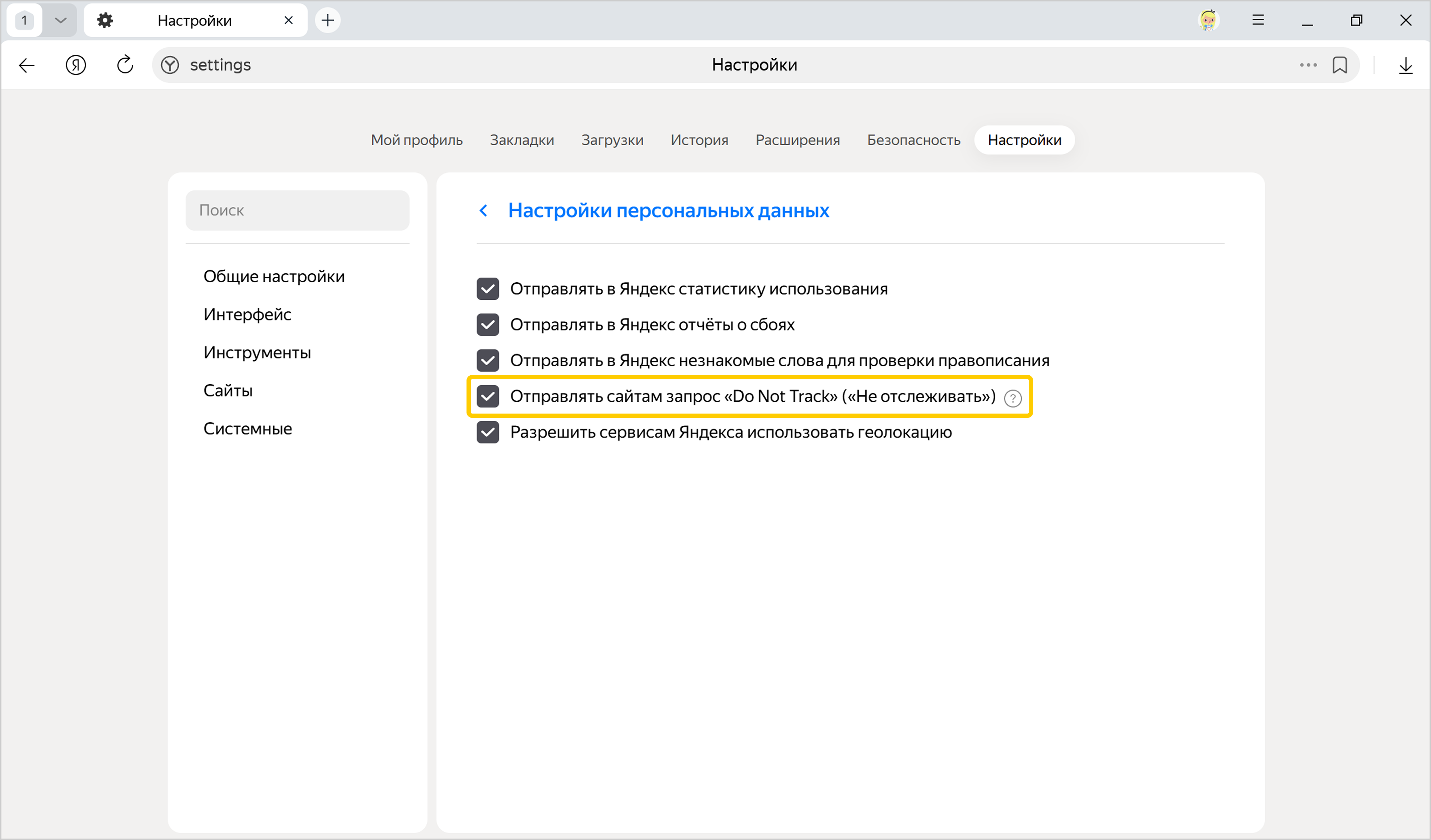Screen dimensions: 1431x840
Task: Select Интерфейс in the settings sidebar
Action: point(247,314)
